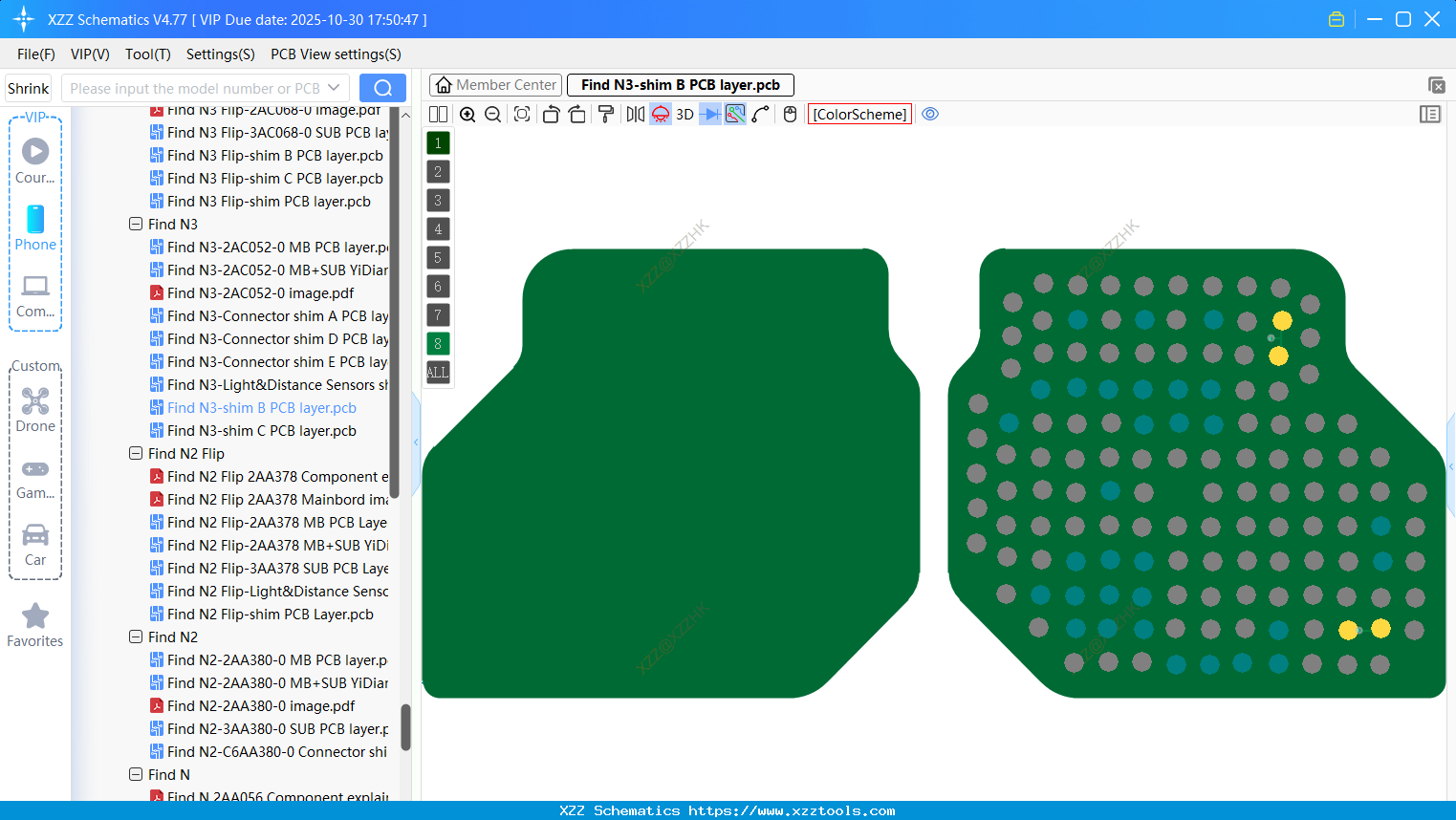Select the Zoom In magnifier tool
Image resolution: width=1456 pixels, height=820 pixels.
point(467,114)
